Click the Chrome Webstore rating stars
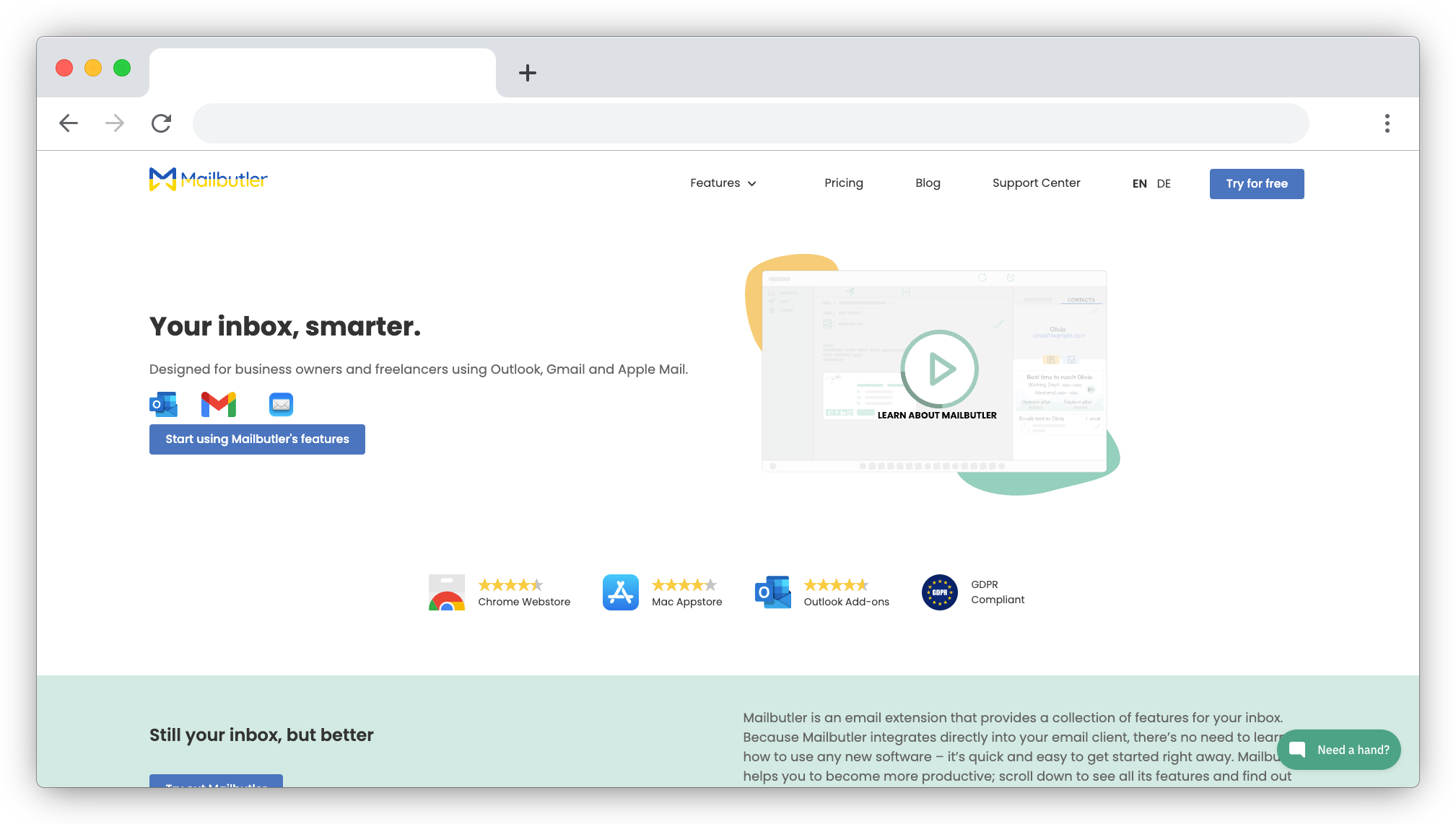The image size is (1456, 824). tap(510, 585)
